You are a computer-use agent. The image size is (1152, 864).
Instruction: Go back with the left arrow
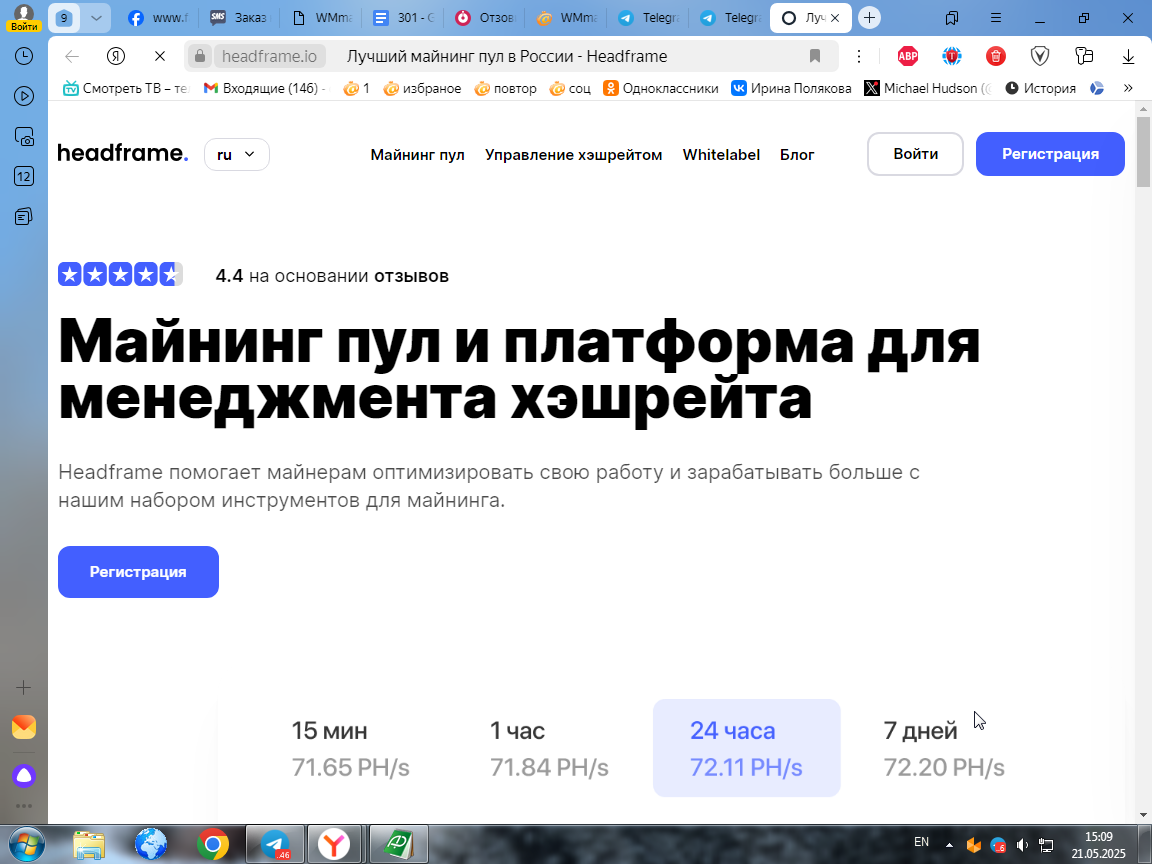pos(72,57)
